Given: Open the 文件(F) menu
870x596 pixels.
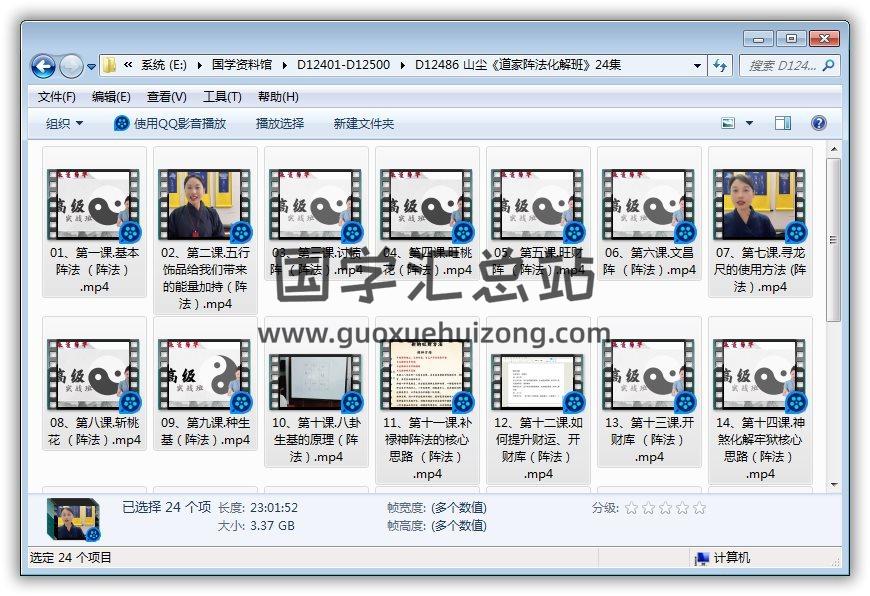Looking at the screenshot, I should tap(57, 97).
